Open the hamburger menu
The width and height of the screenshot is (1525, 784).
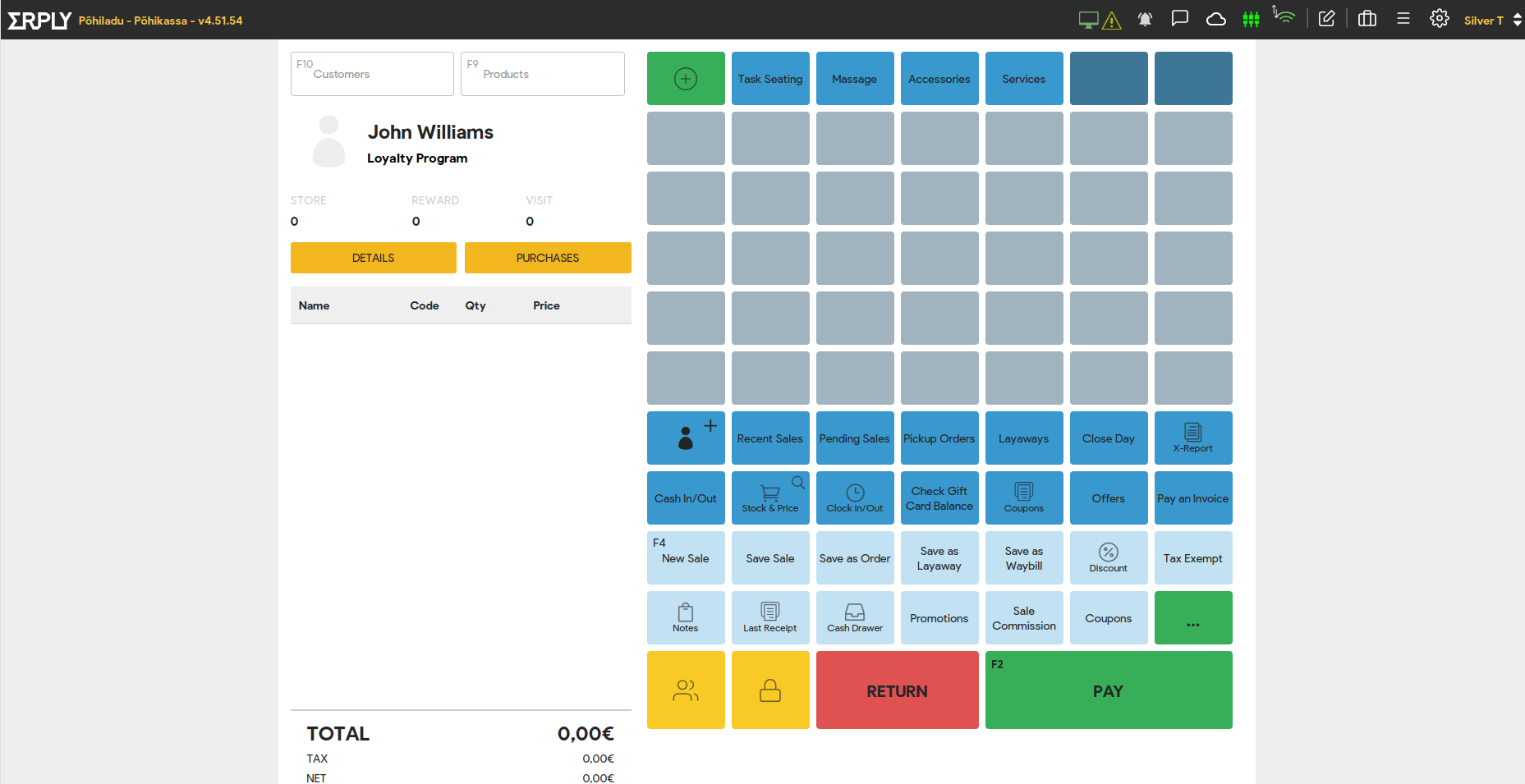coord(1403,19)
